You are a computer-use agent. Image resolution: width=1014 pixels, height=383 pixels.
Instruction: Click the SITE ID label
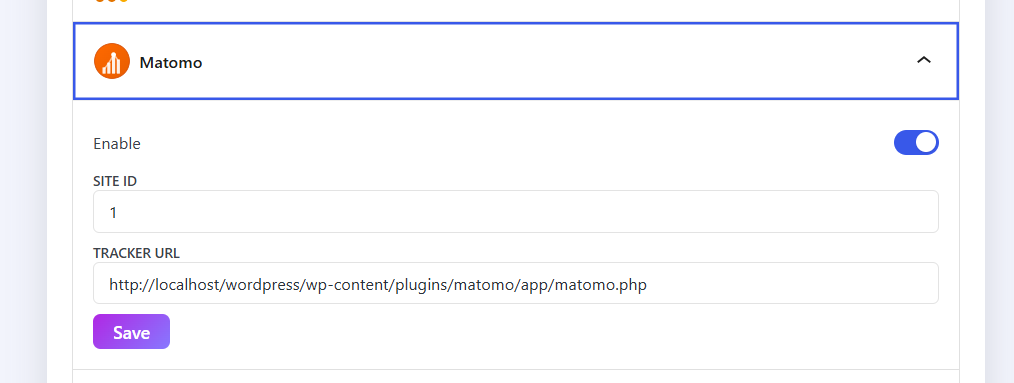click(115, 181)
